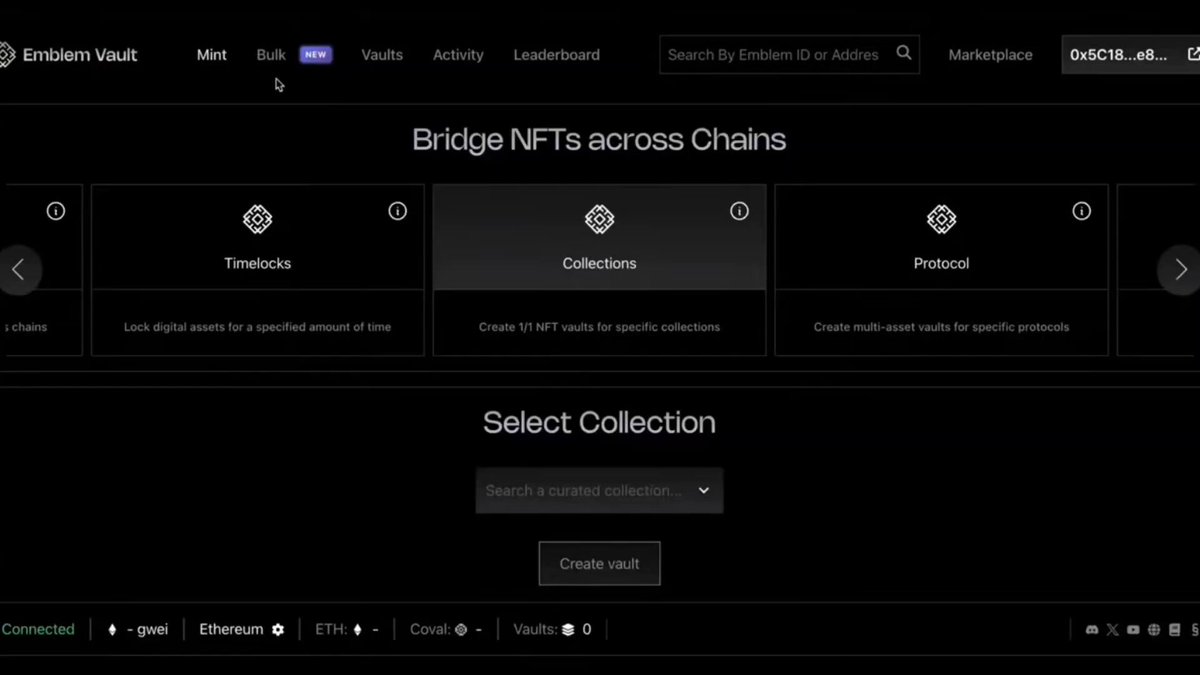Click the external link icon beside wallet address
1200x675 pixels.
pyautogui.click(x=1193, y=54)
